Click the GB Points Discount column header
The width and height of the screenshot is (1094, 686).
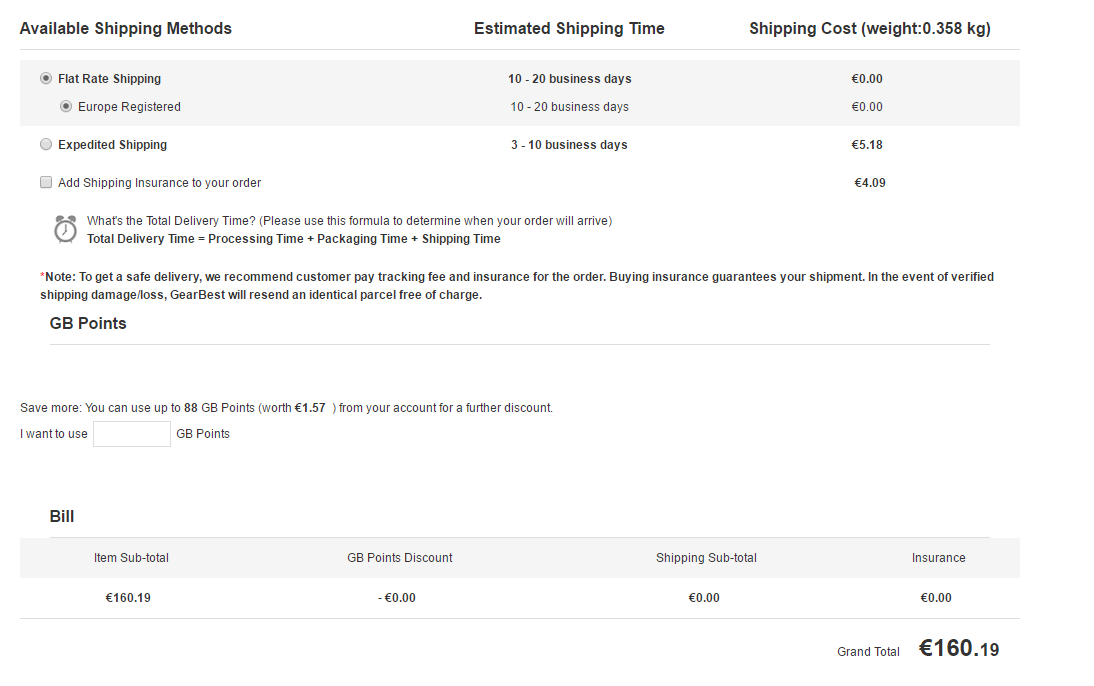(400, 558)
